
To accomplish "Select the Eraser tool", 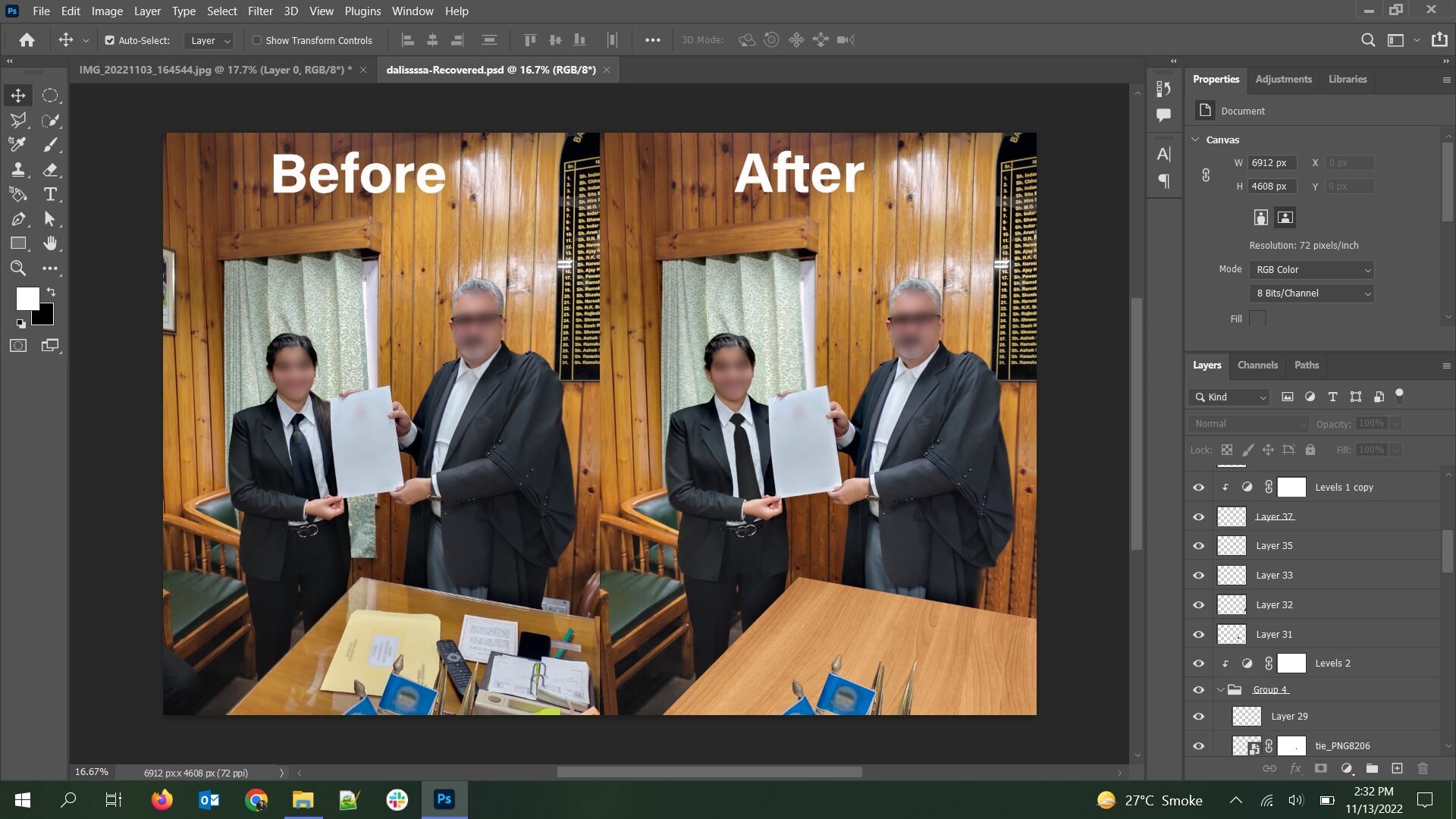I will click(50, 170).
